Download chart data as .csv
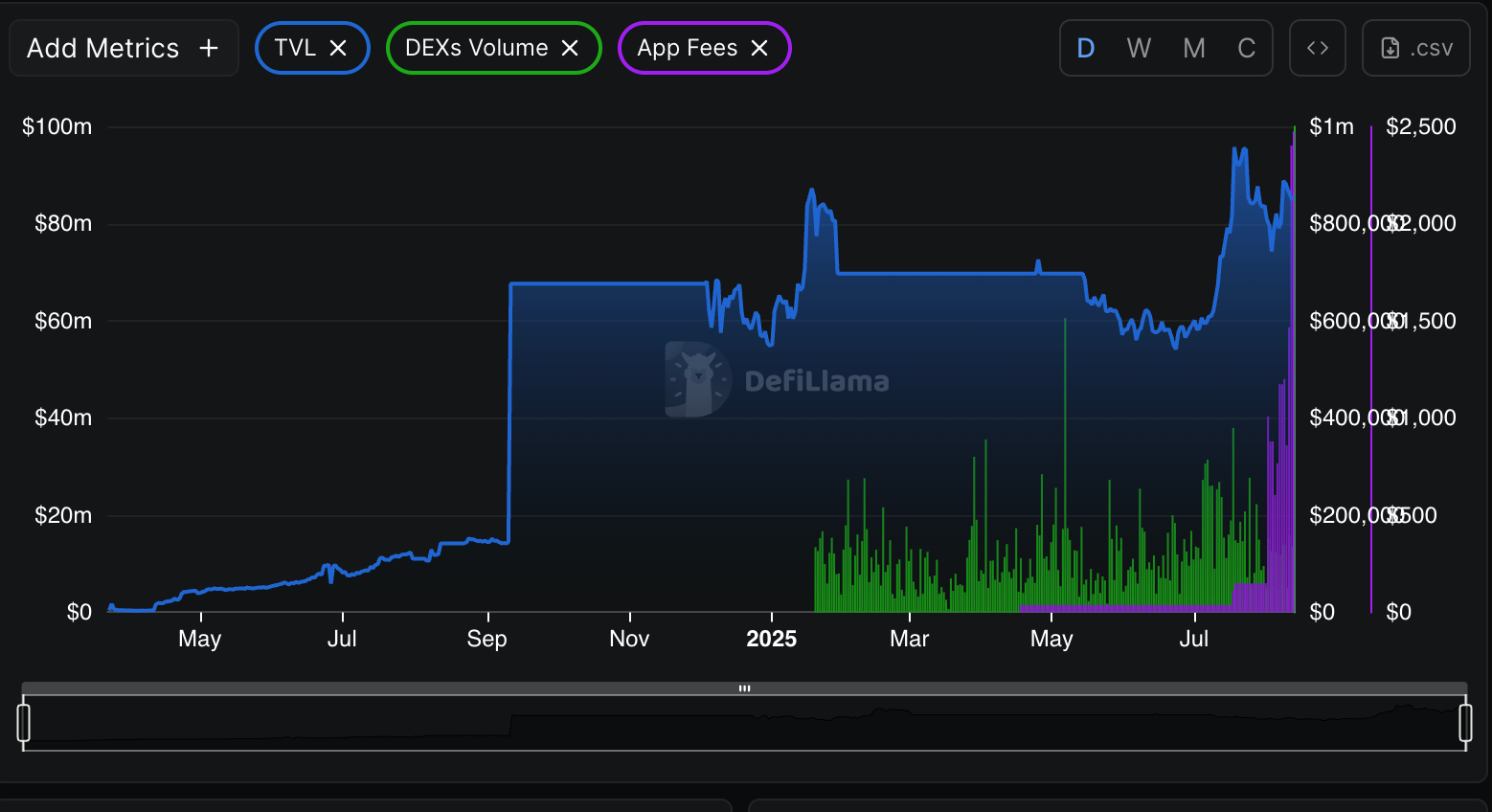The image size is (1492, 812). (x=1416, y=48)
